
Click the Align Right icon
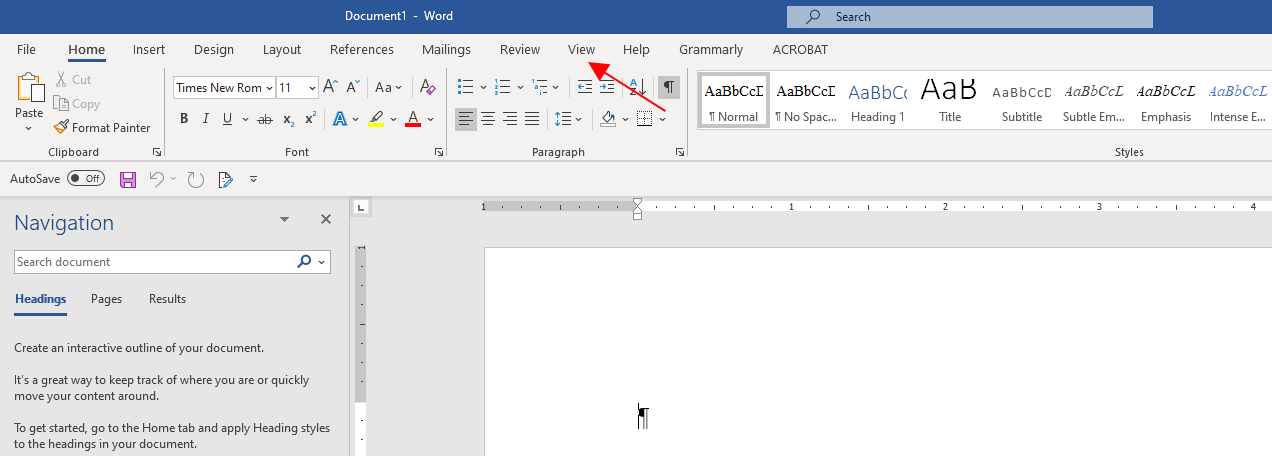coord(510,119)
